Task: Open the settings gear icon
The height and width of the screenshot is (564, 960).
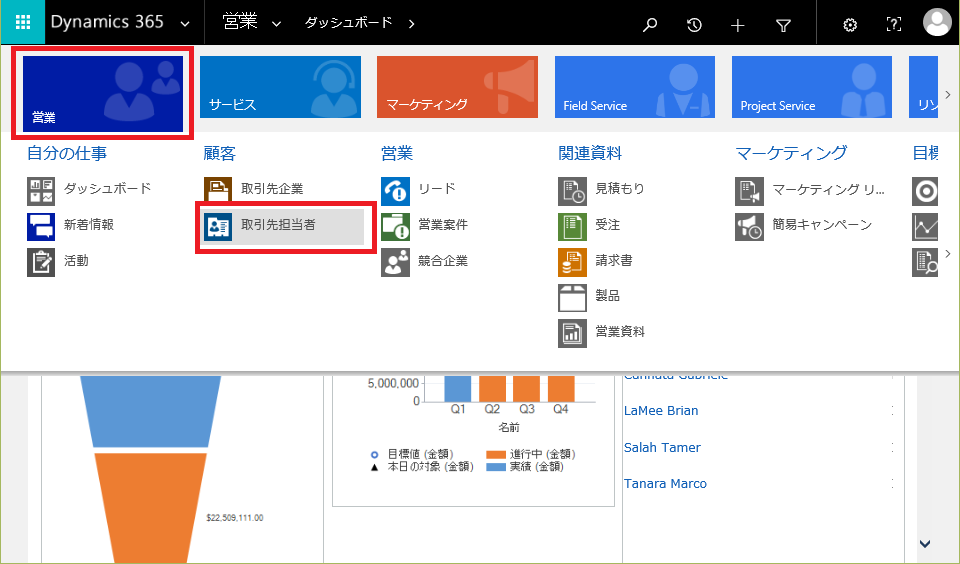Action: point(850,25)
